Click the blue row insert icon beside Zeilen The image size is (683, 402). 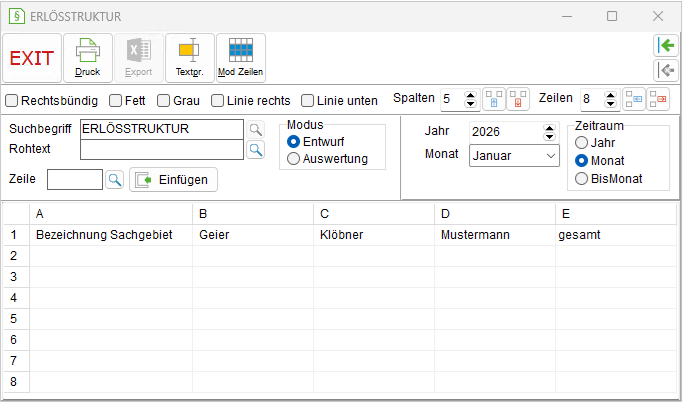[x=634, y=99]
